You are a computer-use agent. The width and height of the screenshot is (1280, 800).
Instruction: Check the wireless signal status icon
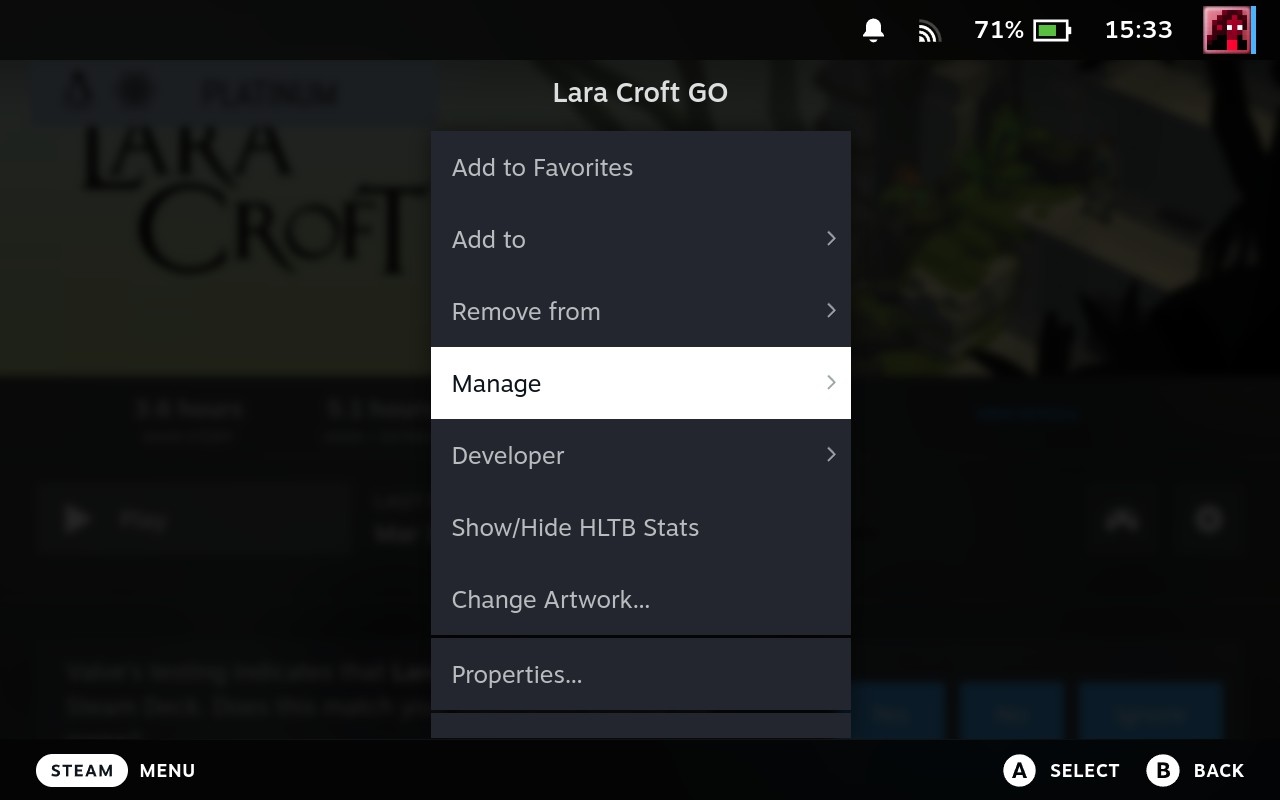[x=930, y=32]
